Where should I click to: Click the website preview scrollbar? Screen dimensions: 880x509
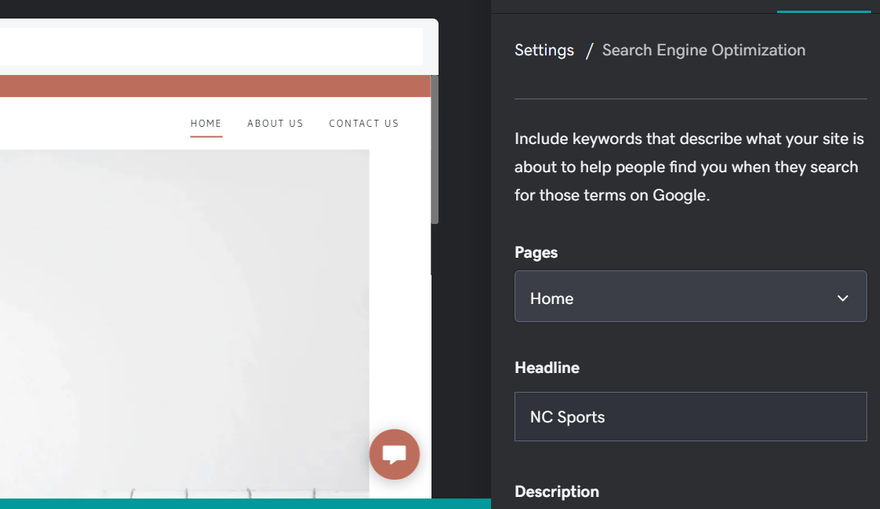pyautogui.click(x=434, y=149)
